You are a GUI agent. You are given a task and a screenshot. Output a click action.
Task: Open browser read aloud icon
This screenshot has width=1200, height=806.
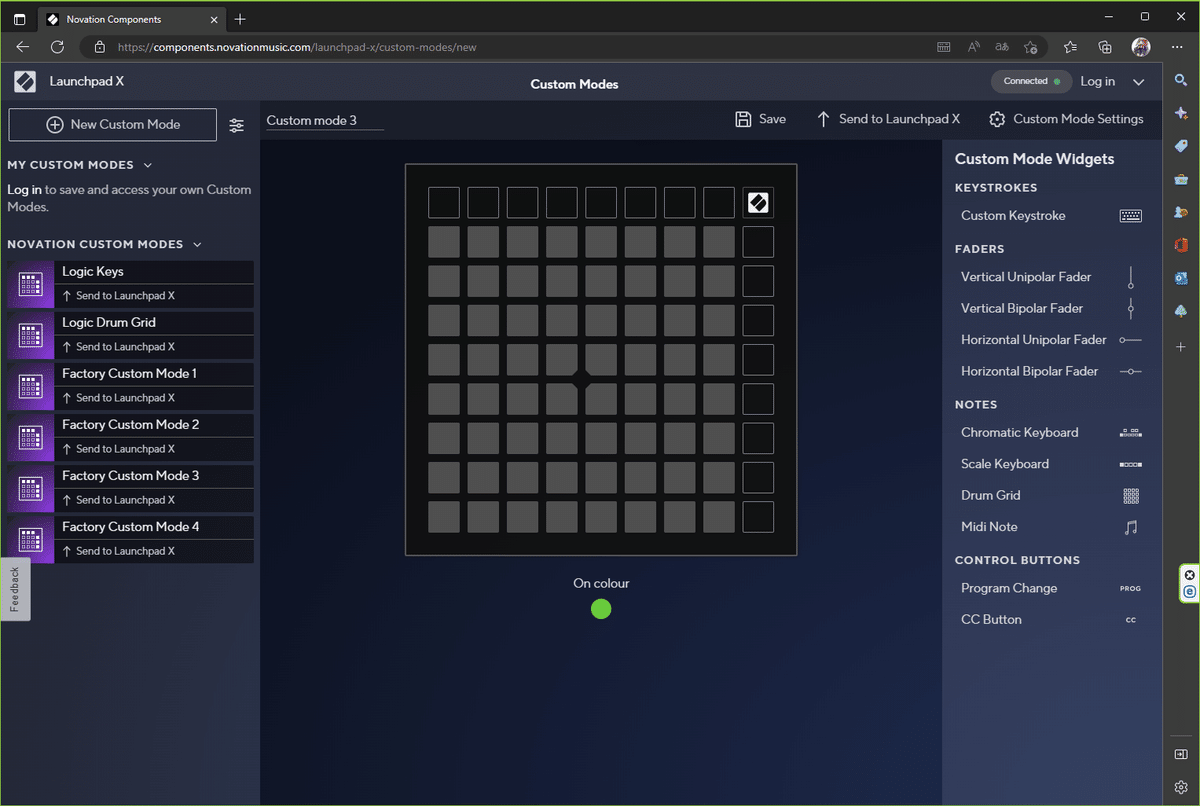click(974, 47)
